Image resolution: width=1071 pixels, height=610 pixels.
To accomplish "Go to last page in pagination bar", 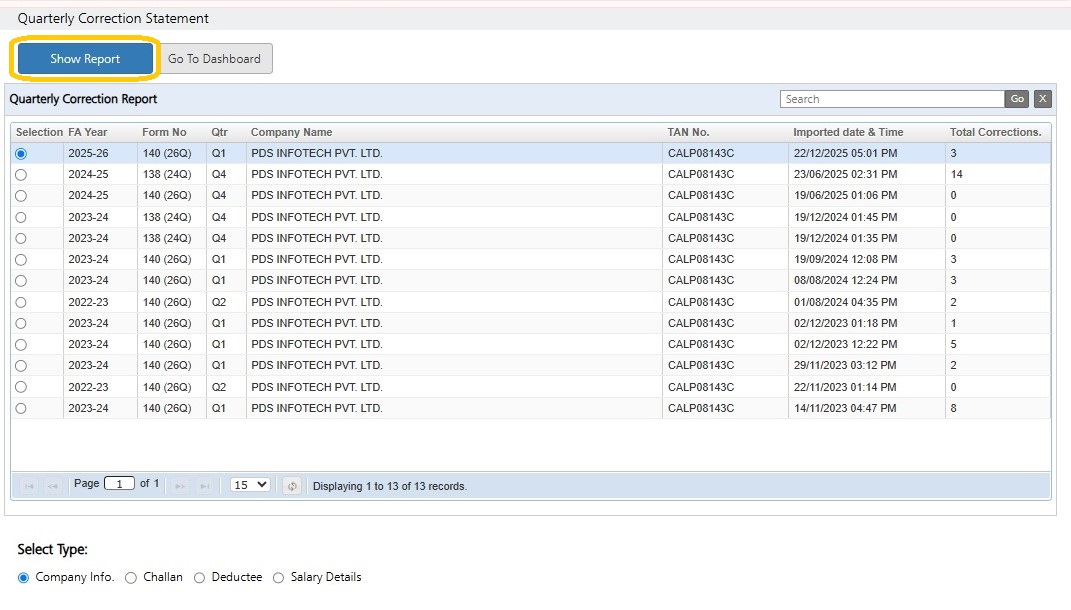I will tap(204, 486).
